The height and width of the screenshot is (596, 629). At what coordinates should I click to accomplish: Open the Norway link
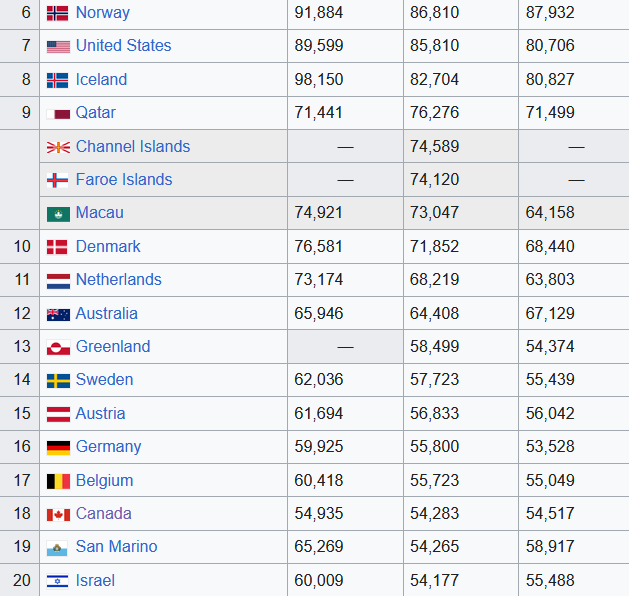(x=103, y=13)
